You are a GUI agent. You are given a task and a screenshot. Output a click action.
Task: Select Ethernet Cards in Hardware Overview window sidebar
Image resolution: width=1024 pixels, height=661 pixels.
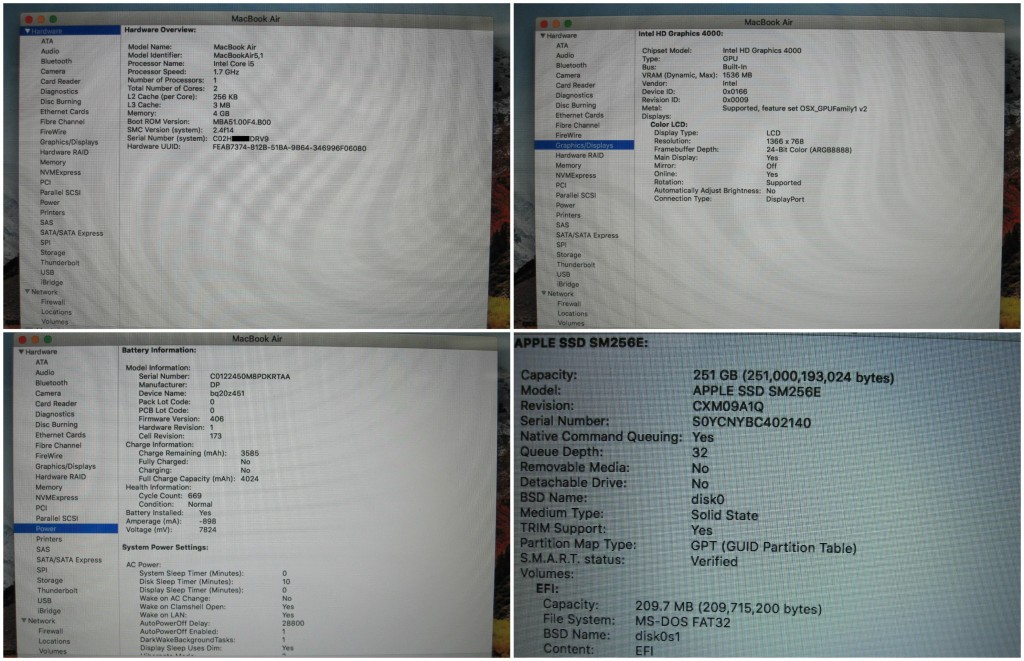[64, 112]
